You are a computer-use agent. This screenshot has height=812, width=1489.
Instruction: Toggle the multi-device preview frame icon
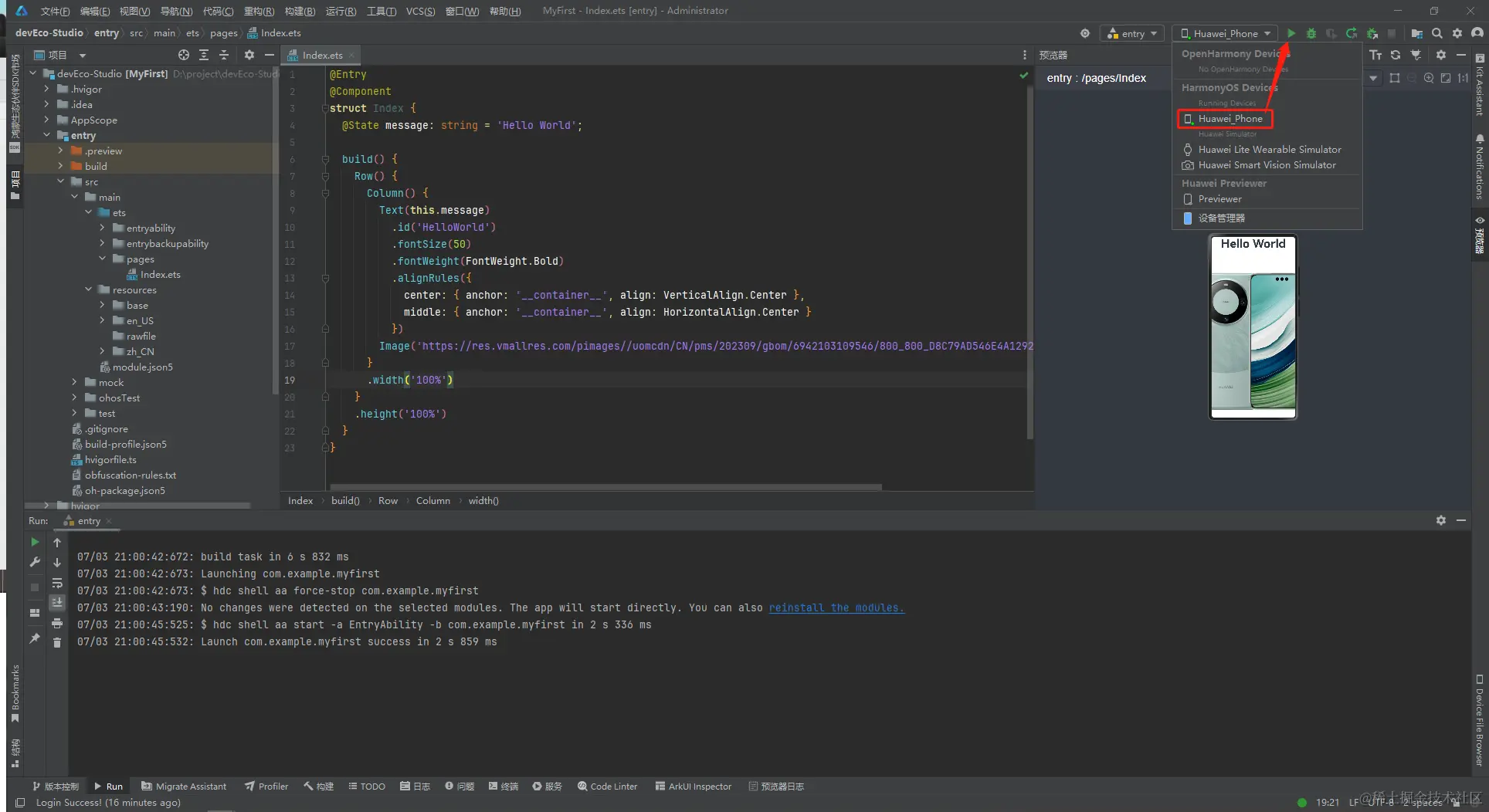click(x=1394, y=78)
